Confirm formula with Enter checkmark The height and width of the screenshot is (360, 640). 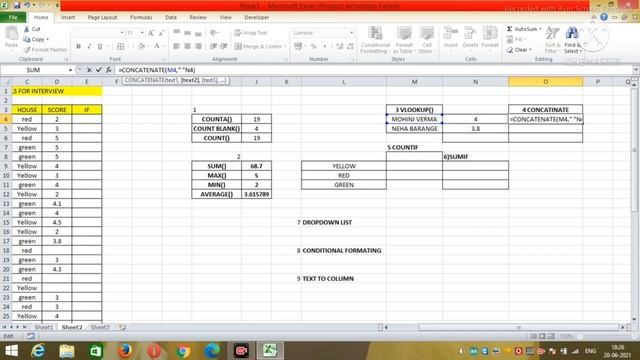pos(99,70)
